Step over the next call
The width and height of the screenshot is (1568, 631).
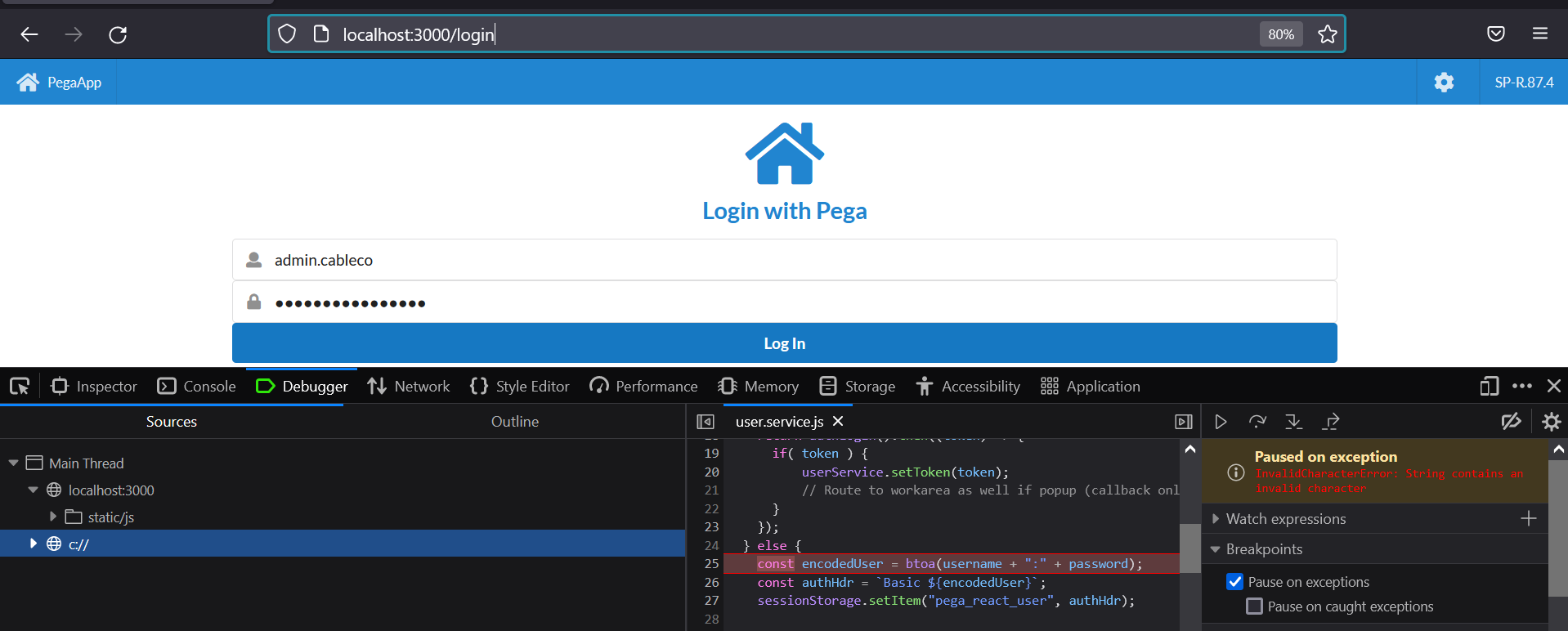[1257, 422]
